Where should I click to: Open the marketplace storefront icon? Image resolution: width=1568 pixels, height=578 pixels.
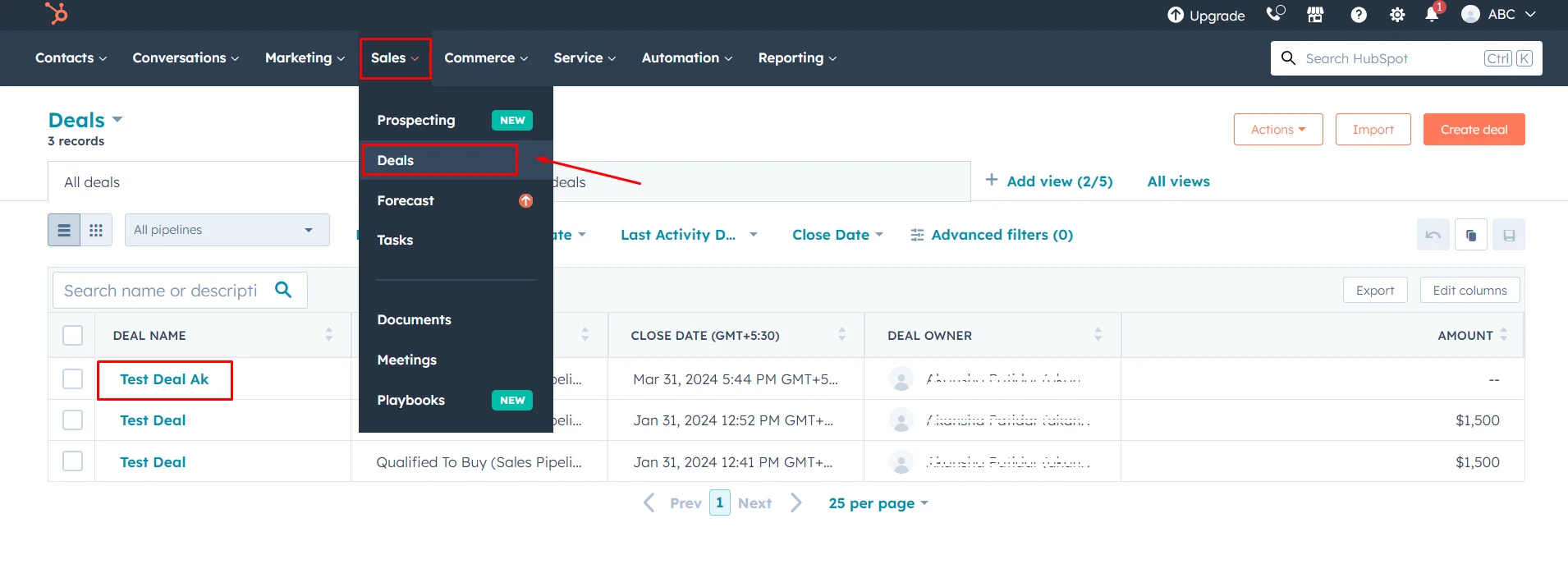click(1315, 14)
